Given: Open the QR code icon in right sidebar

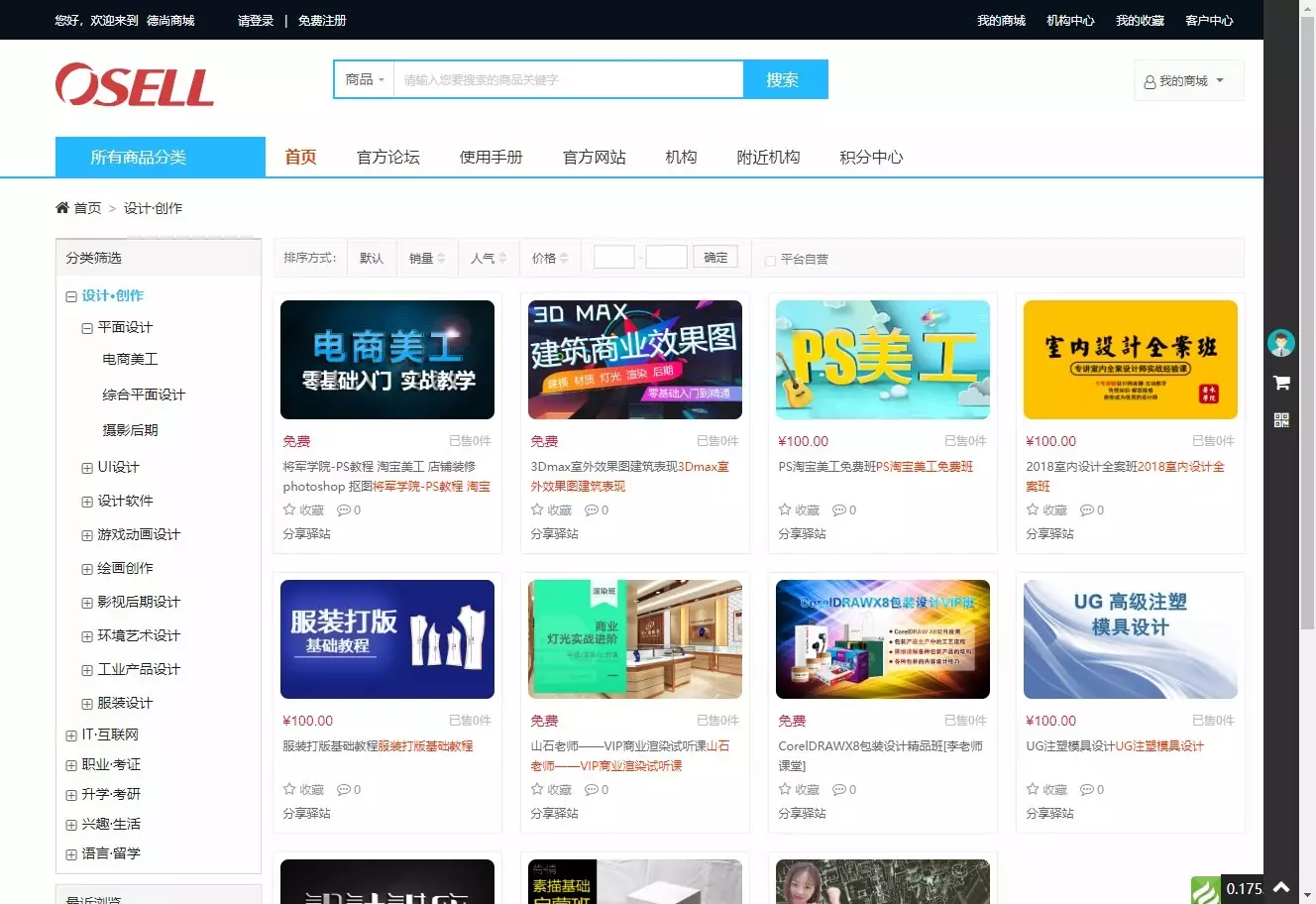Looking at the screenshot, I should click(1281, 420).
